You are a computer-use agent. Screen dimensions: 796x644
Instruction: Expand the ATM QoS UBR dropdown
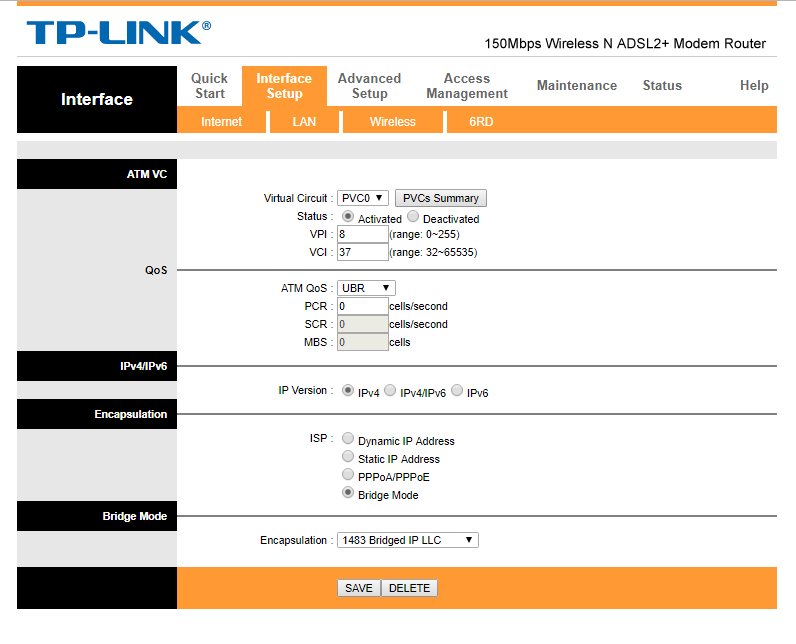click(x=366, y=288)
